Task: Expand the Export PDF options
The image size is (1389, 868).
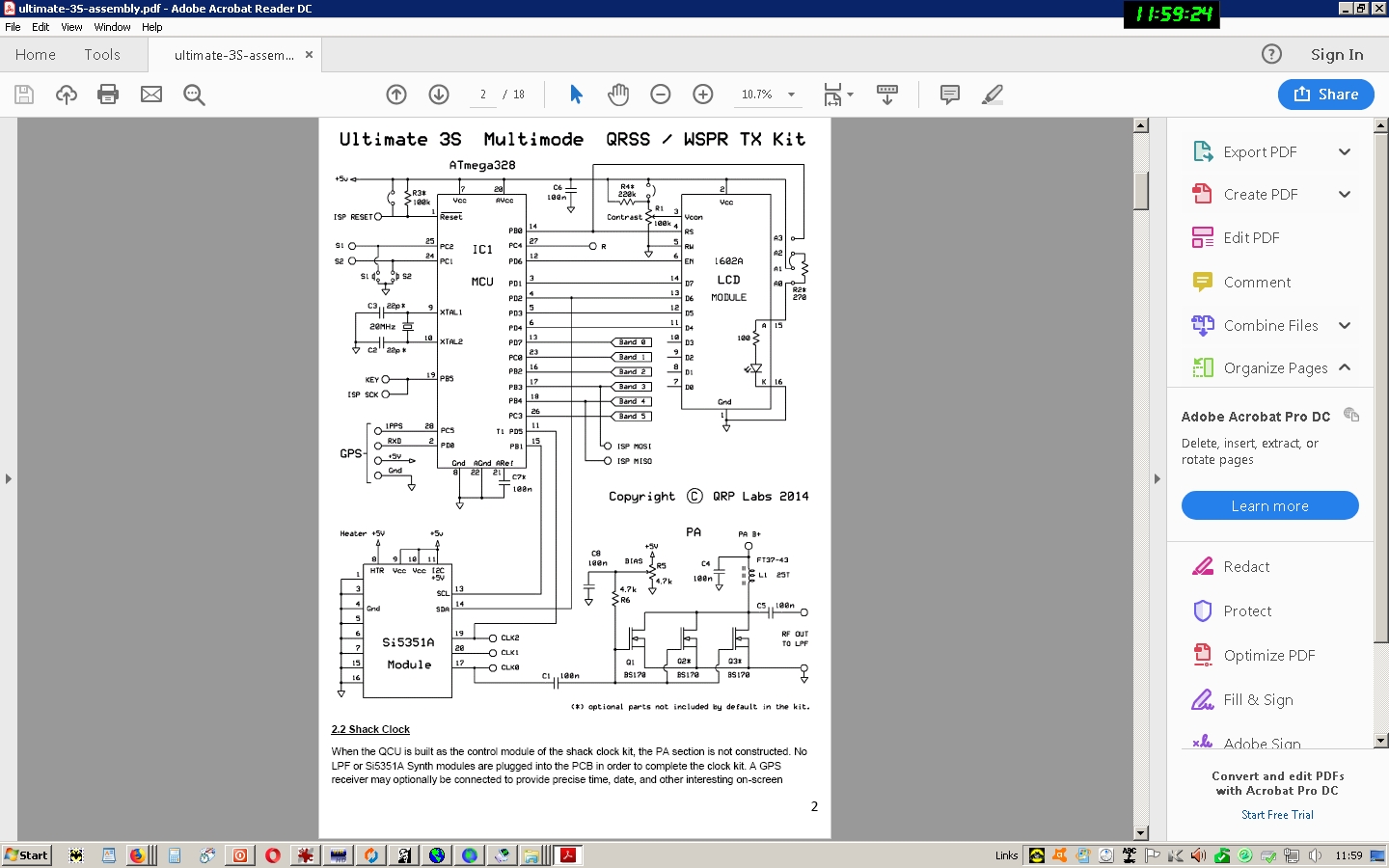Action: (x=1345, y=152)
